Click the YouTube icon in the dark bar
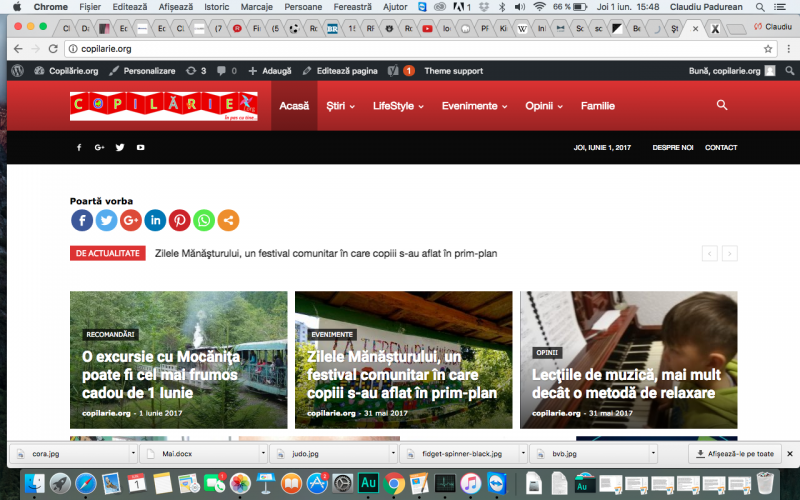This screenshot has width=800, height=500. tap(141, 148)
